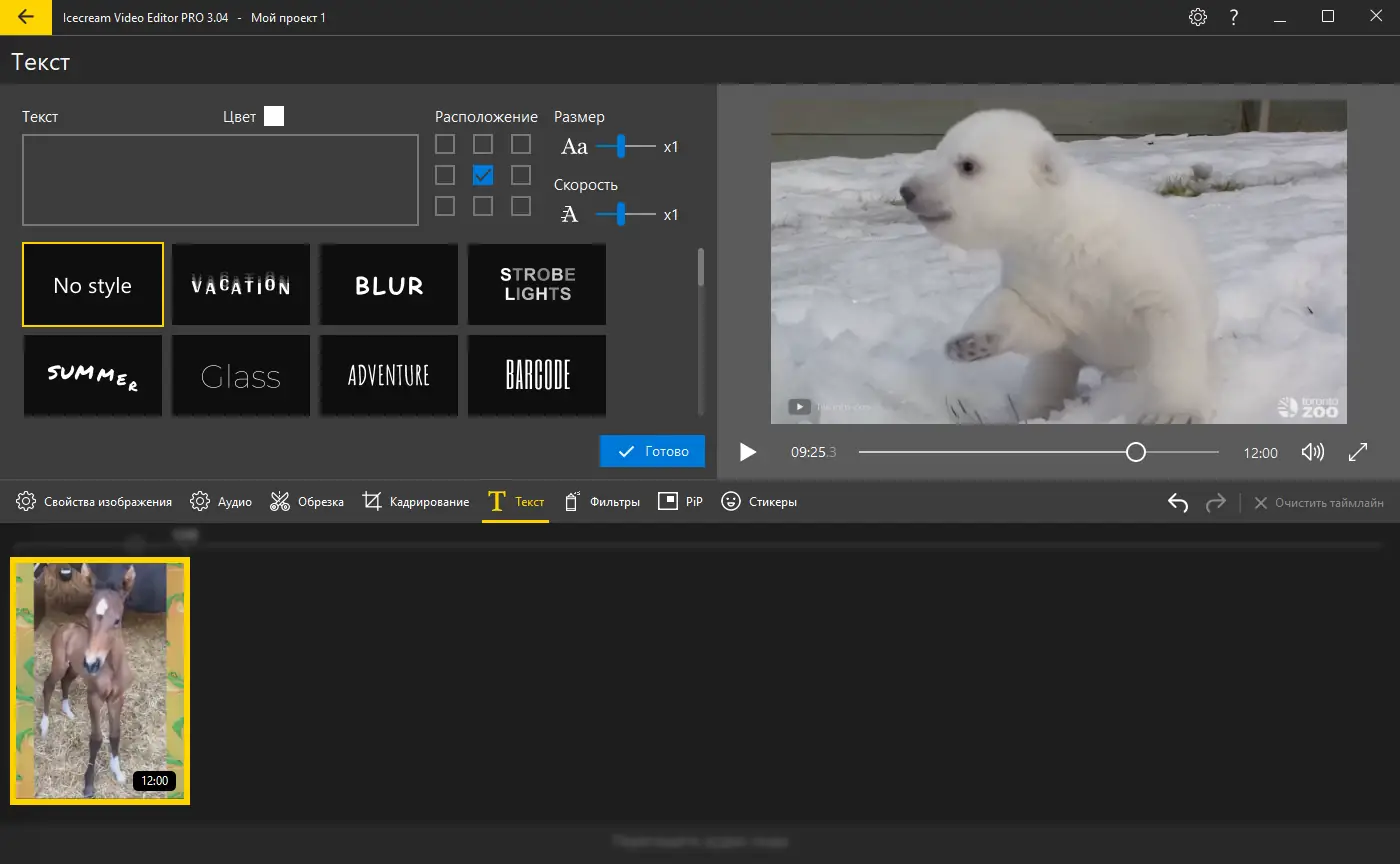The width and height of the screenshot is (1400, 864).
Task: Mute audio using the speaker icon
Action: [x=1312, y=452]
